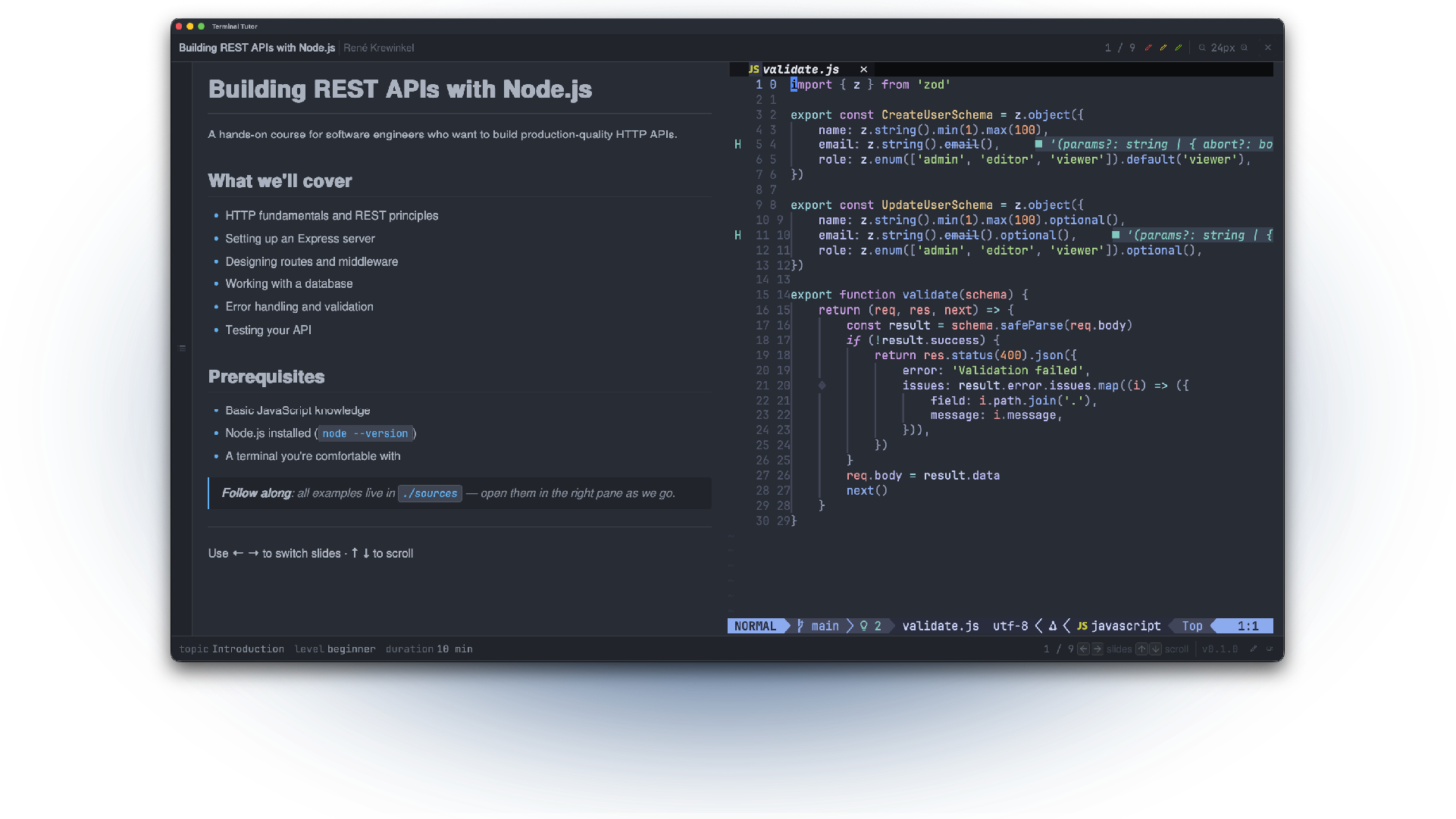The width and height of the screenshot is (1456, 819).
Task: Click the 1:1 cursor position indicator
Action: click(1248, 626)
